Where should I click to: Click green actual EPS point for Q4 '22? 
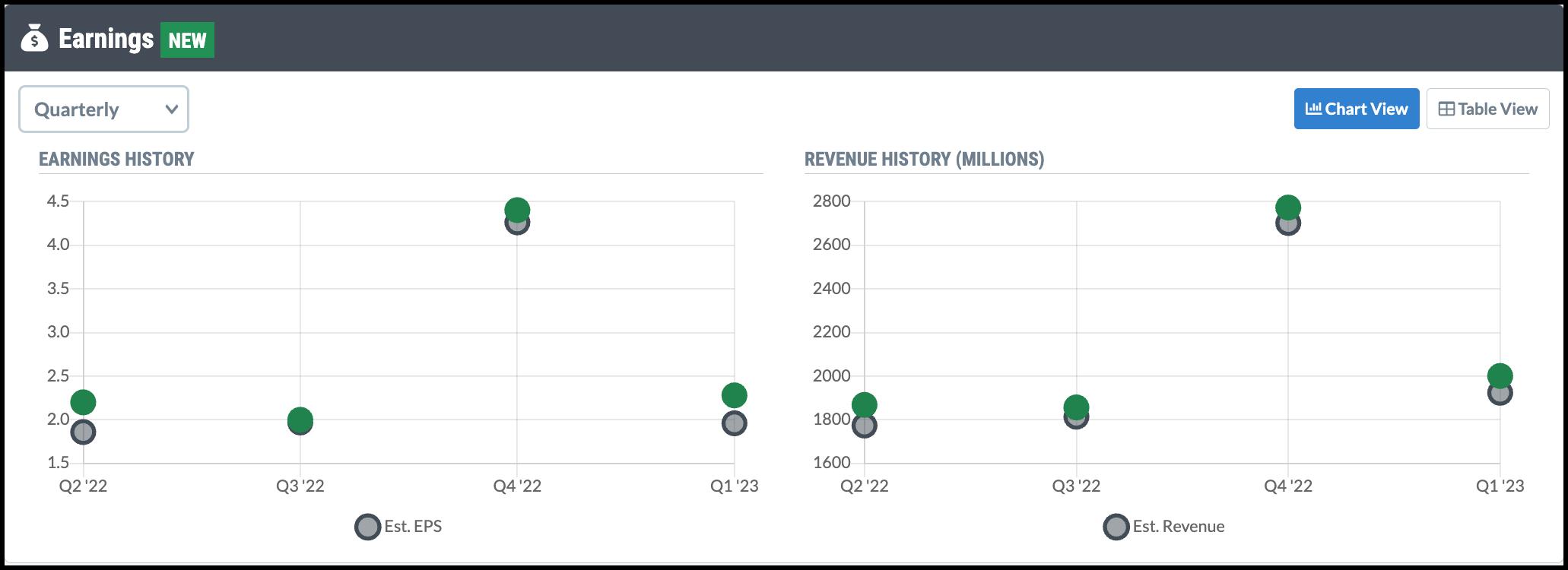(x=517, y=208)
